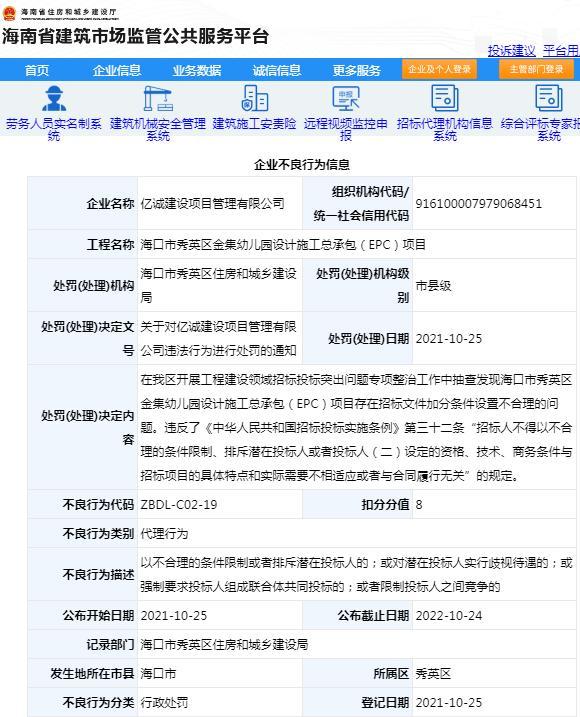Click the 海口市 location value
Image resolution: width=580 pixels, height=717 pixels.
(158, 674)
